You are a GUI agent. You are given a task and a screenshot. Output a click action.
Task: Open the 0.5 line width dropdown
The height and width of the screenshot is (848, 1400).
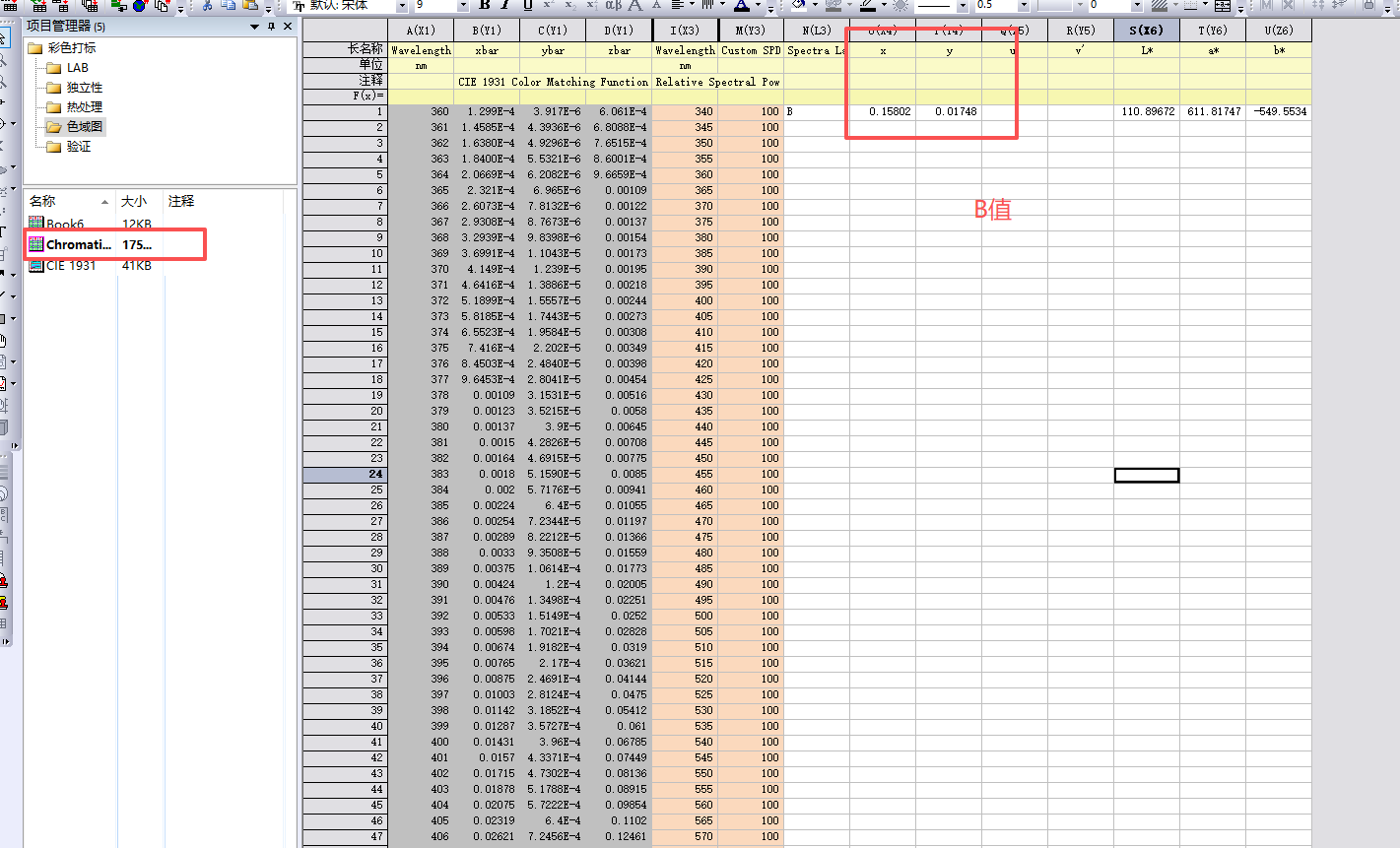(x=1023, y=5)
